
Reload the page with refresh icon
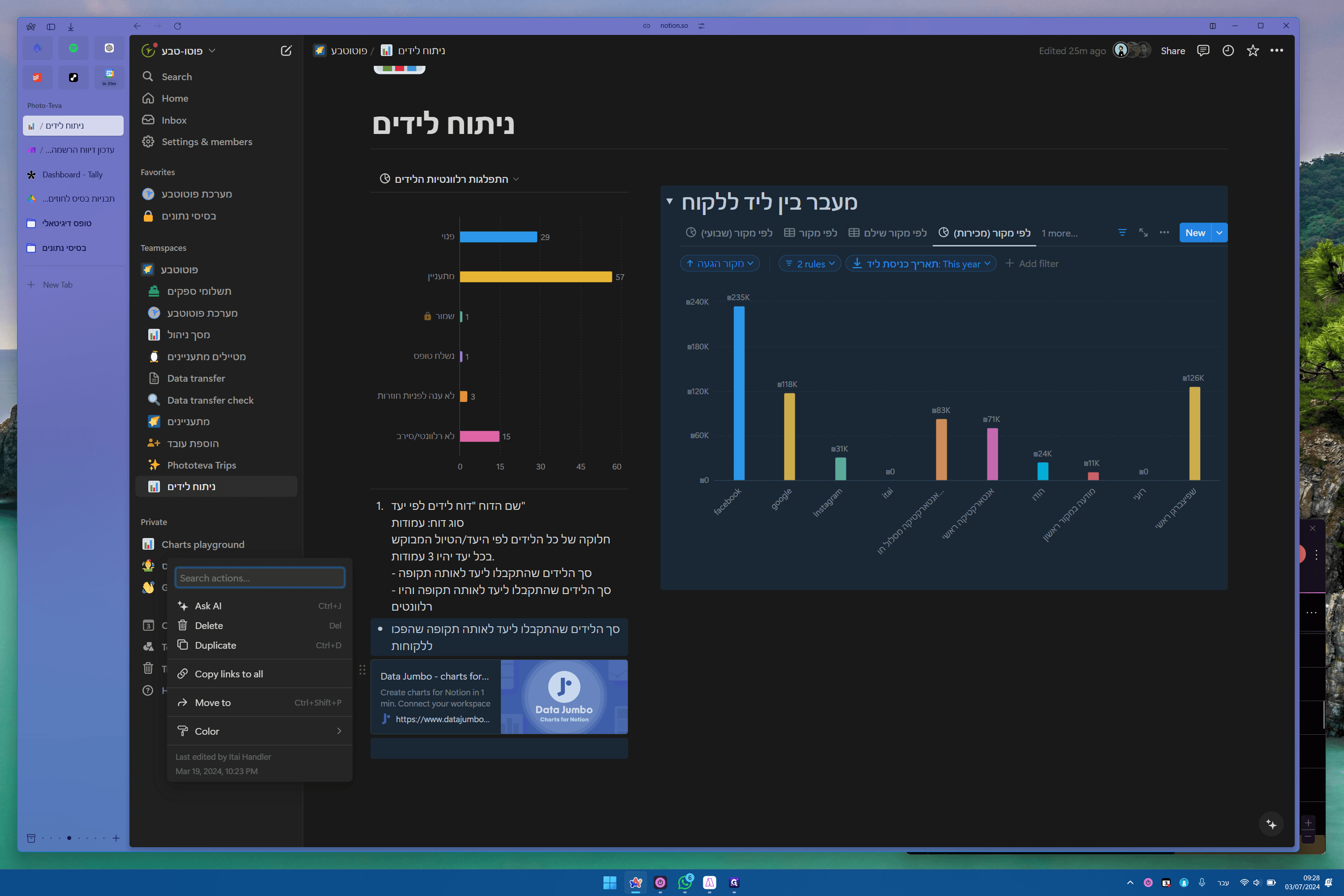click(x=178, y=26)
